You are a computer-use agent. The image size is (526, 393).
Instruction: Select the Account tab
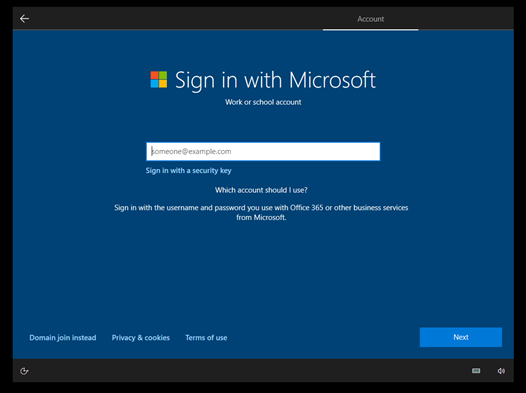click(370, 19)
